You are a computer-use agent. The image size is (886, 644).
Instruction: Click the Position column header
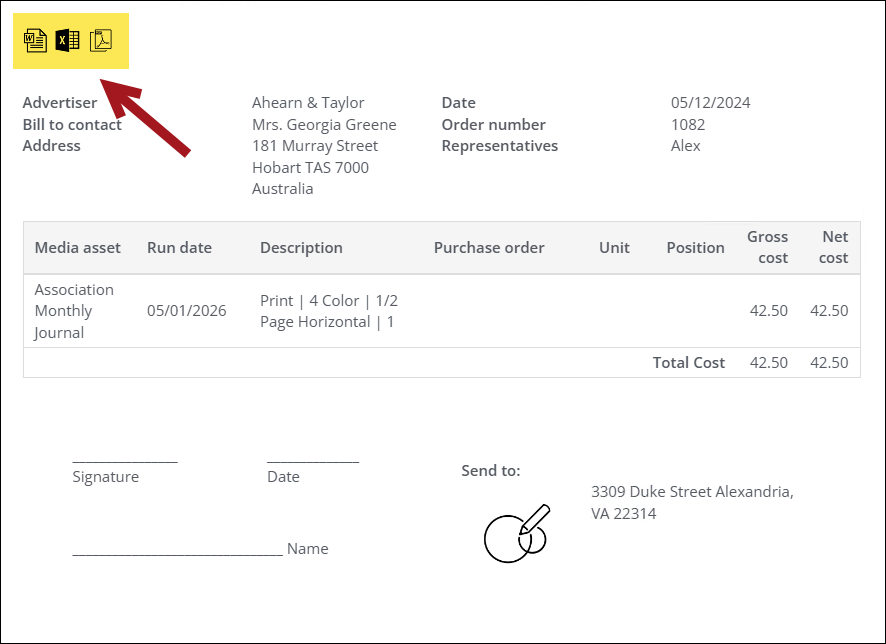click(x=695, y=248)
